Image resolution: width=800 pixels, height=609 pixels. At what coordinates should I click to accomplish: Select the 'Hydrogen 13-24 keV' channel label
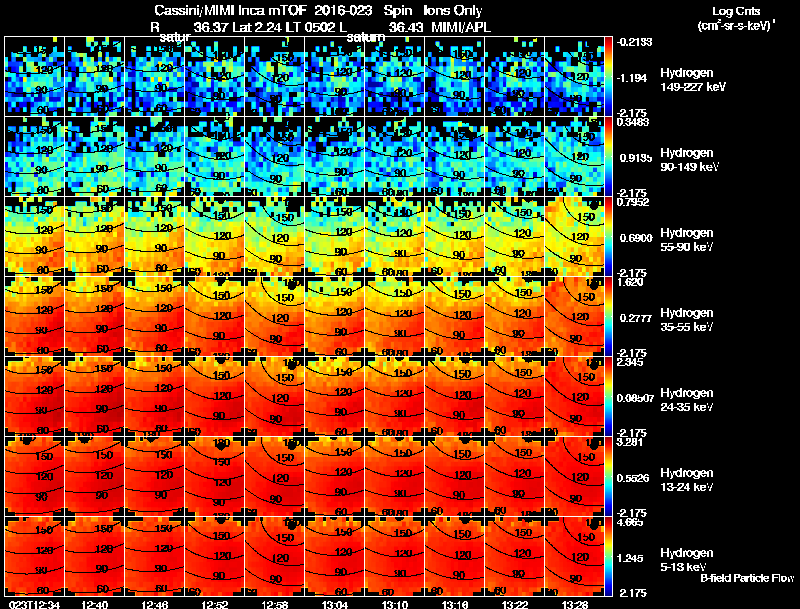click(x=687, y=480)
